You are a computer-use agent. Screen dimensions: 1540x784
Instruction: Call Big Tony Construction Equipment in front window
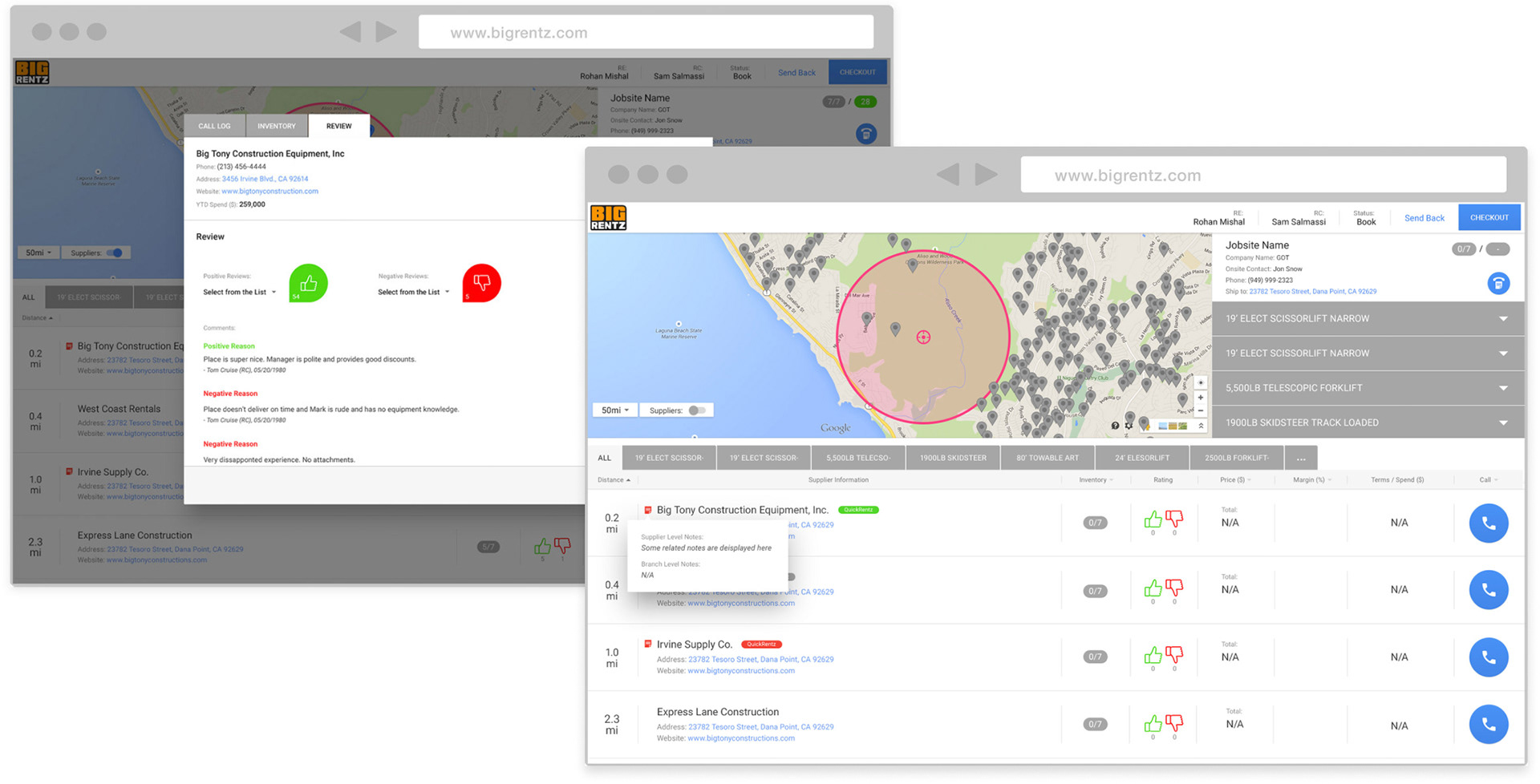click(1488, 523)
